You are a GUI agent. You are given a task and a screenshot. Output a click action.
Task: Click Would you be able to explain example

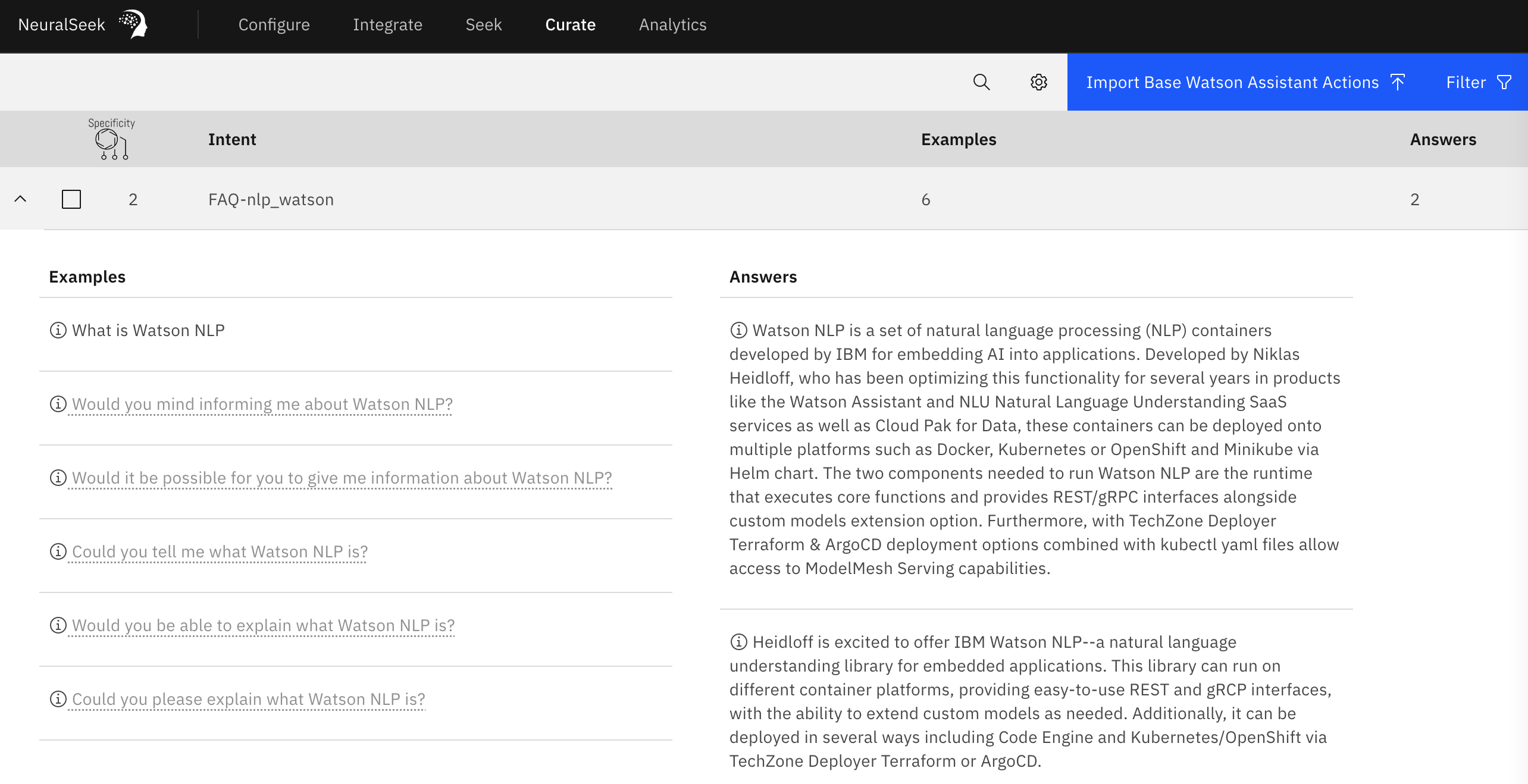263,625
